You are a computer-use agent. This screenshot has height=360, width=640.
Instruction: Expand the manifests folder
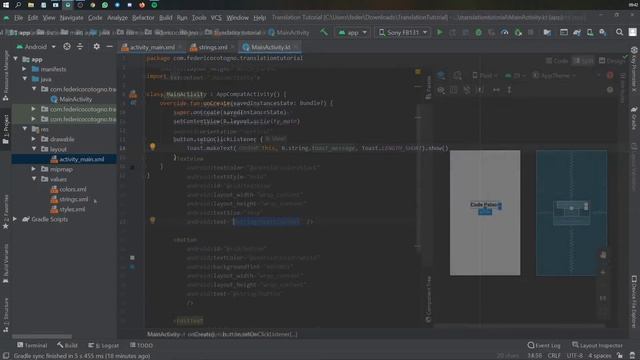(x=24, y=69)
